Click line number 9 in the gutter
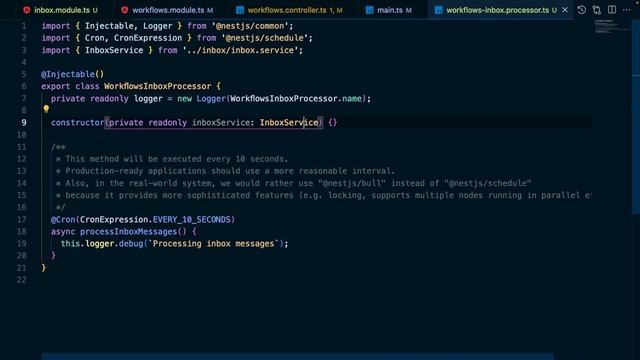 pyautogui.click(x=24, y=122)
